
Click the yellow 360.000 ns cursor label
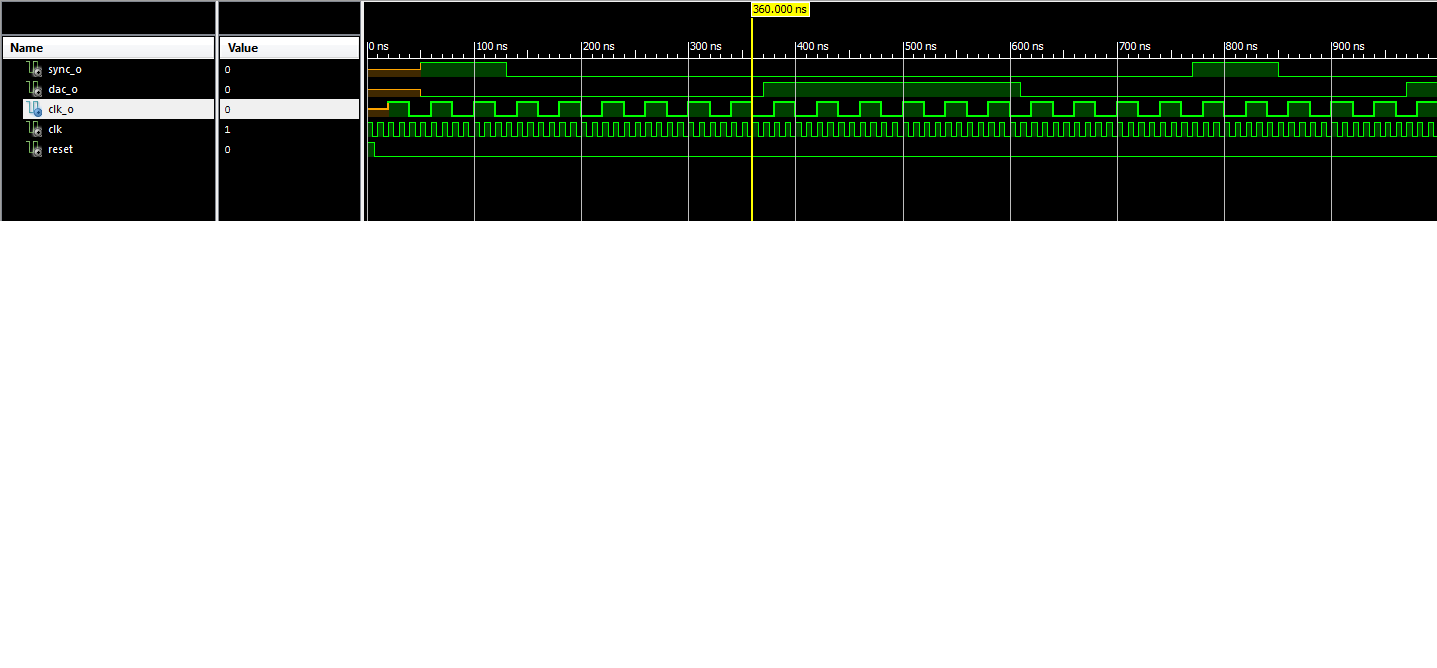coord(779,9)
